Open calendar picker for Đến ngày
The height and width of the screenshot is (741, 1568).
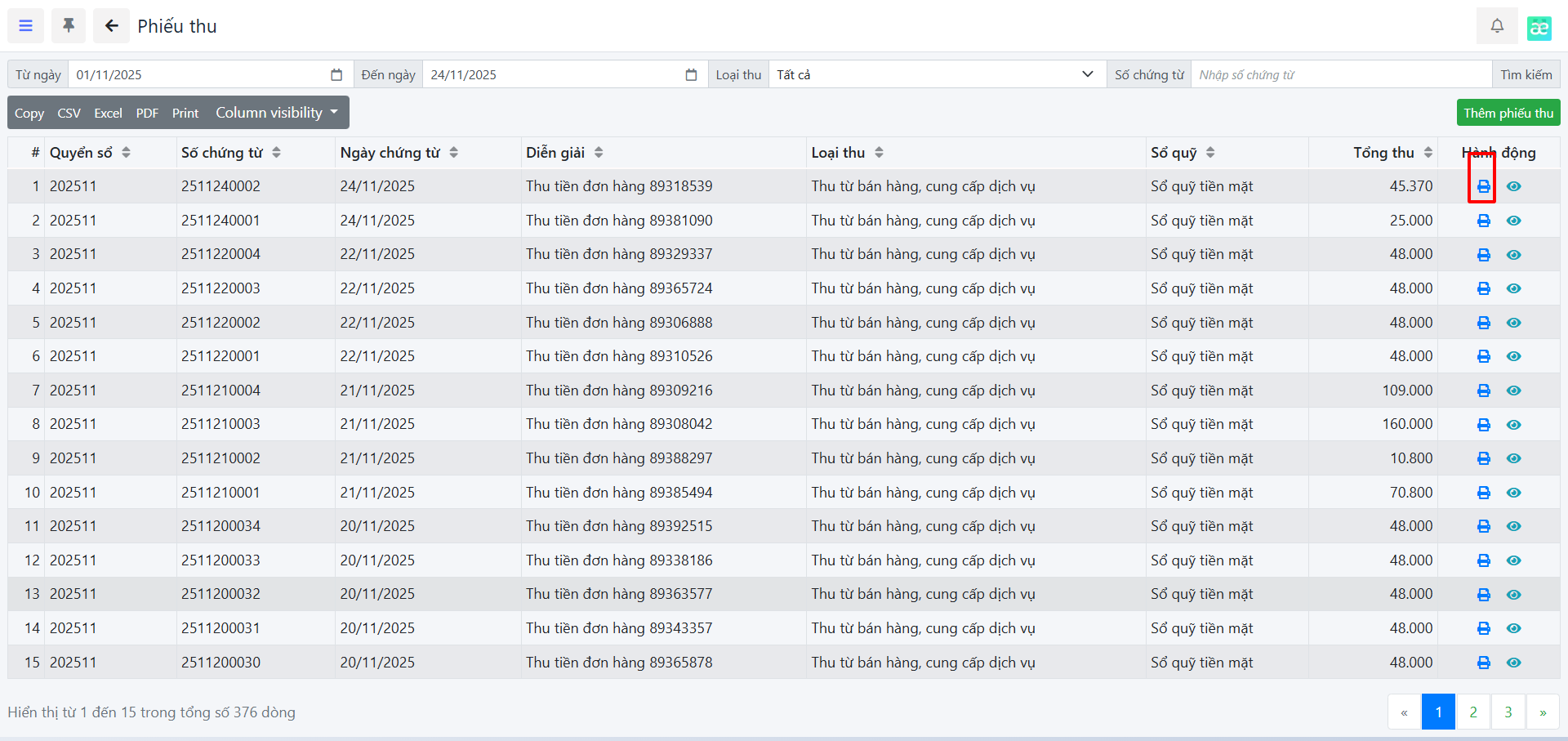pos(691,75)
